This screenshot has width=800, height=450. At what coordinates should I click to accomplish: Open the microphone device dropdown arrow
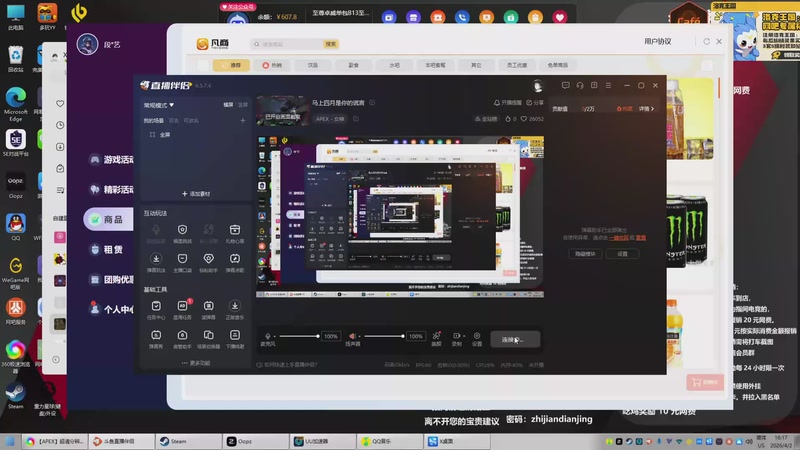[x=274, y=337]
